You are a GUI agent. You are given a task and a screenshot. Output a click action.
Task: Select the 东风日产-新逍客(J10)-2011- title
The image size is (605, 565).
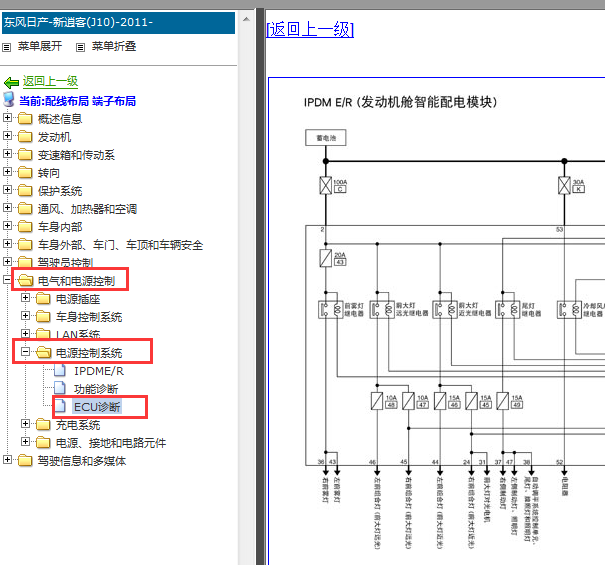click(78, 22)
